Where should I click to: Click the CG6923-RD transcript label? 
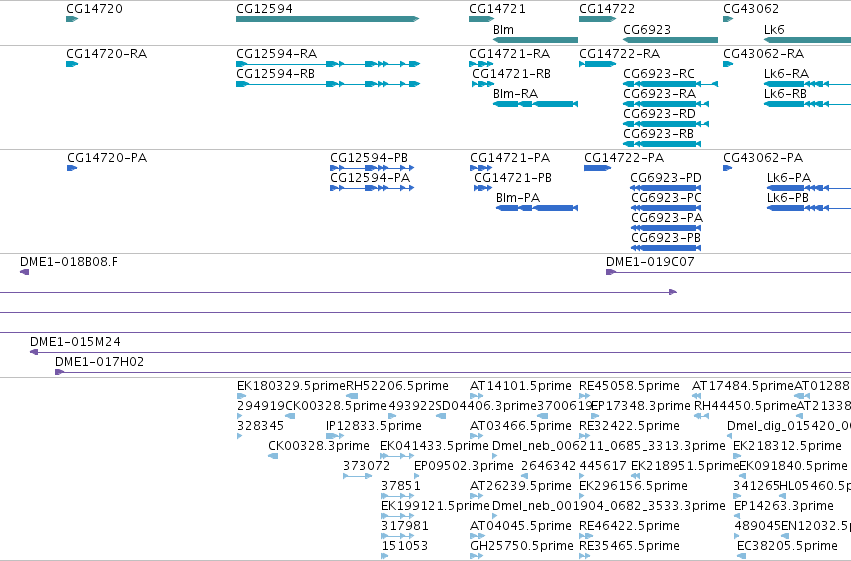click(x=659, y=114)
